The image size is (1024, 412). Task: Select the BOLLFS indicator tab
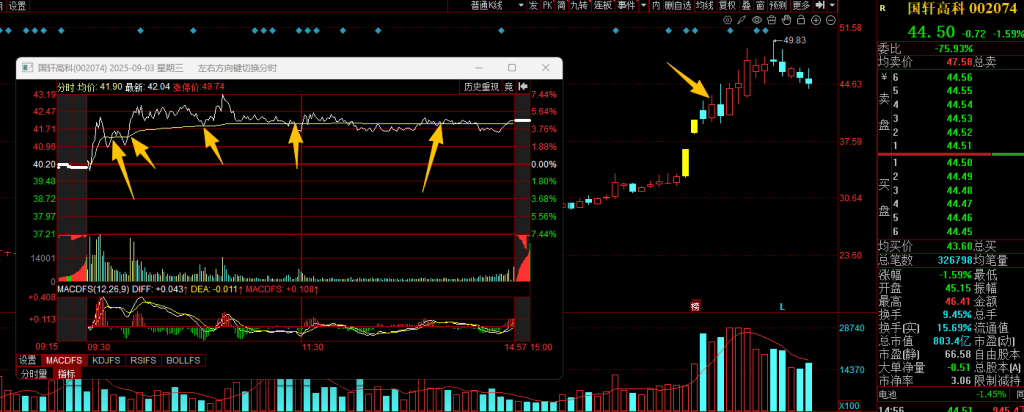pyautogui.click(x=181, y=360)
